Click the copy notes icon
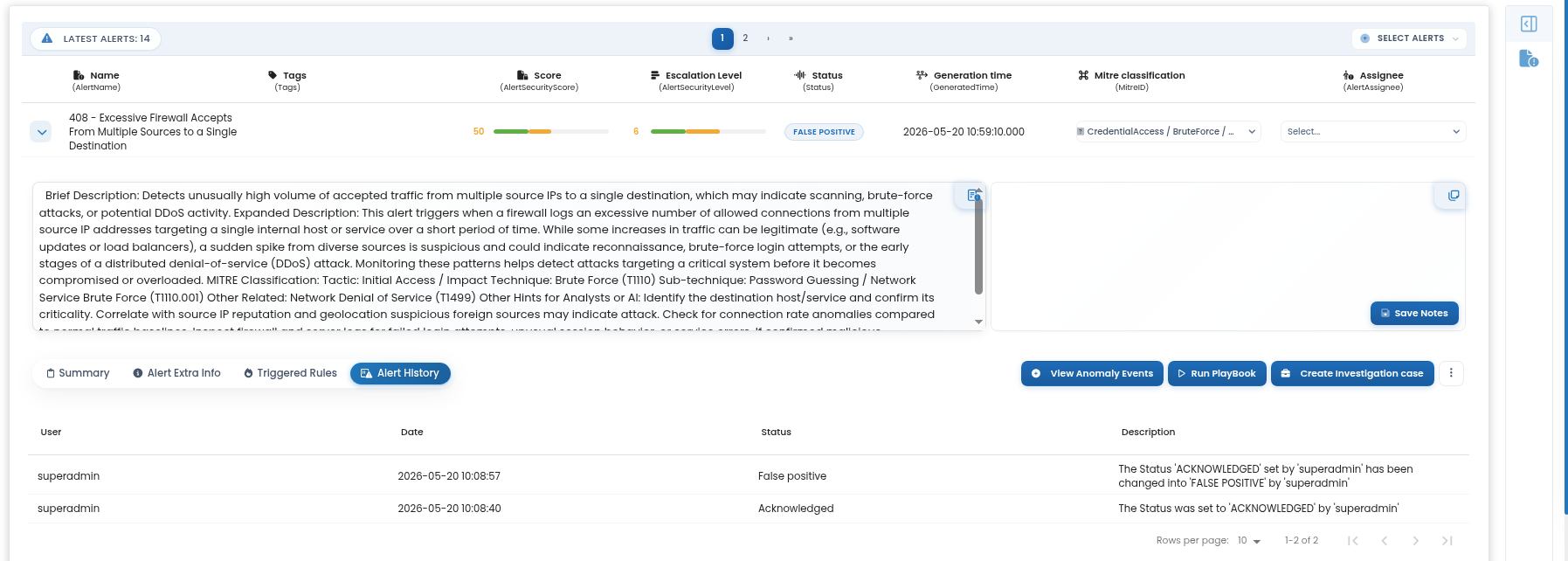This screenshot has height=561, width=1568. (x=1454, y=196)
